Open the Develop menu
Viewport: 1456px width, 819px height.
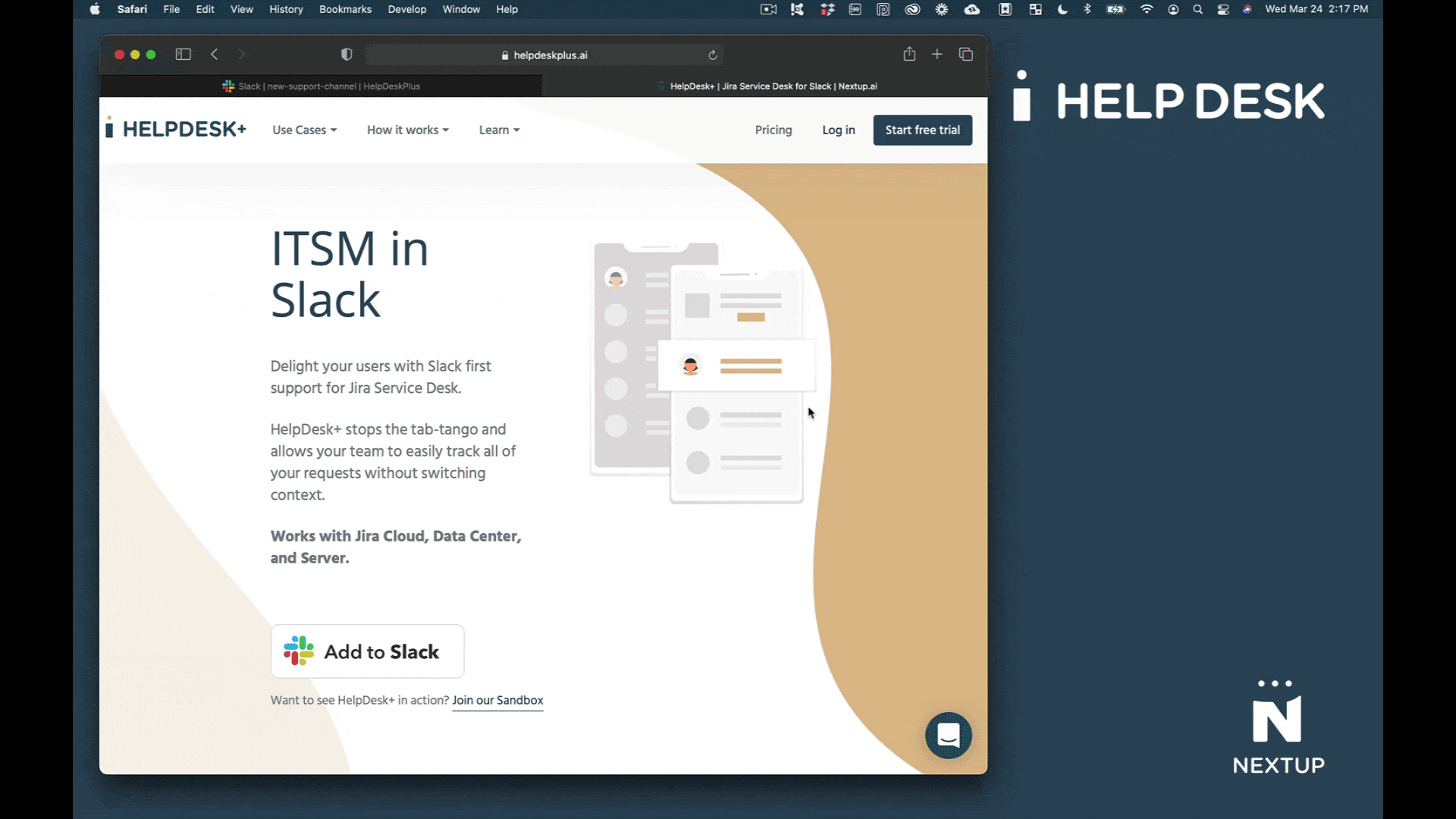click(x=407, y=9)
